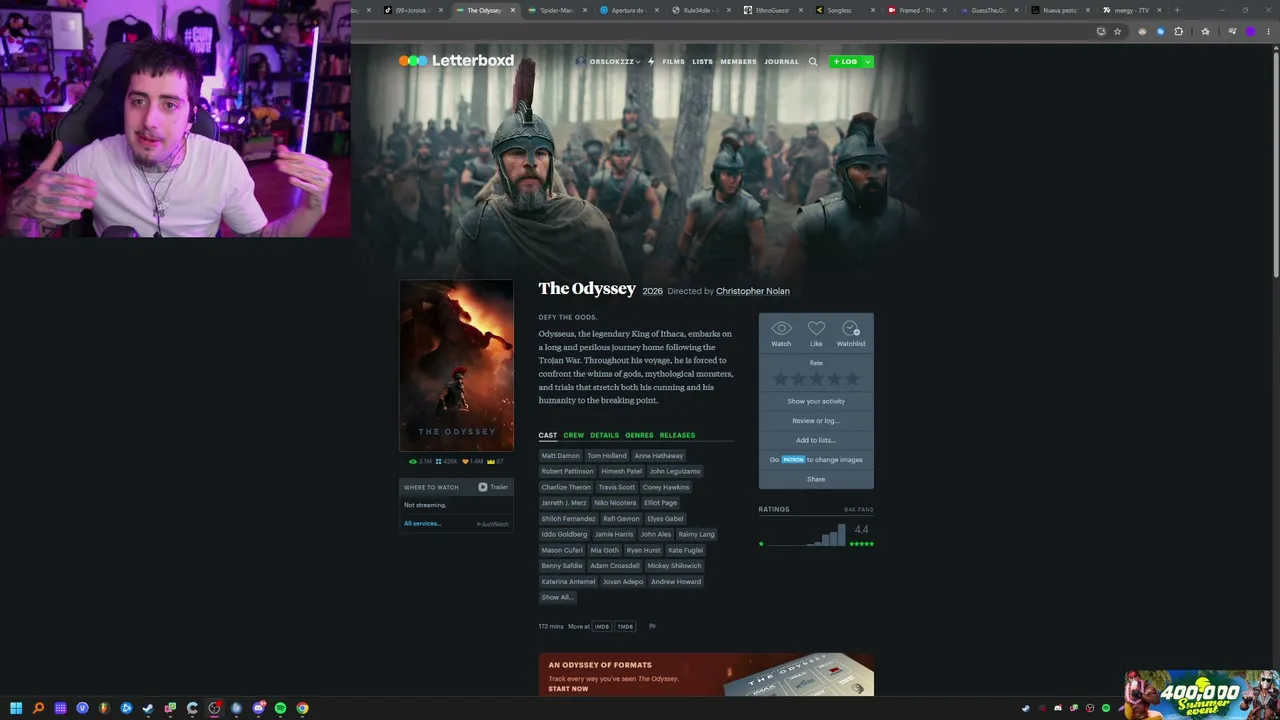Click the Share option
Image resolution: width=1280 pixels, height=720 pixels.
pyautogui.click(x=816, y=479)
